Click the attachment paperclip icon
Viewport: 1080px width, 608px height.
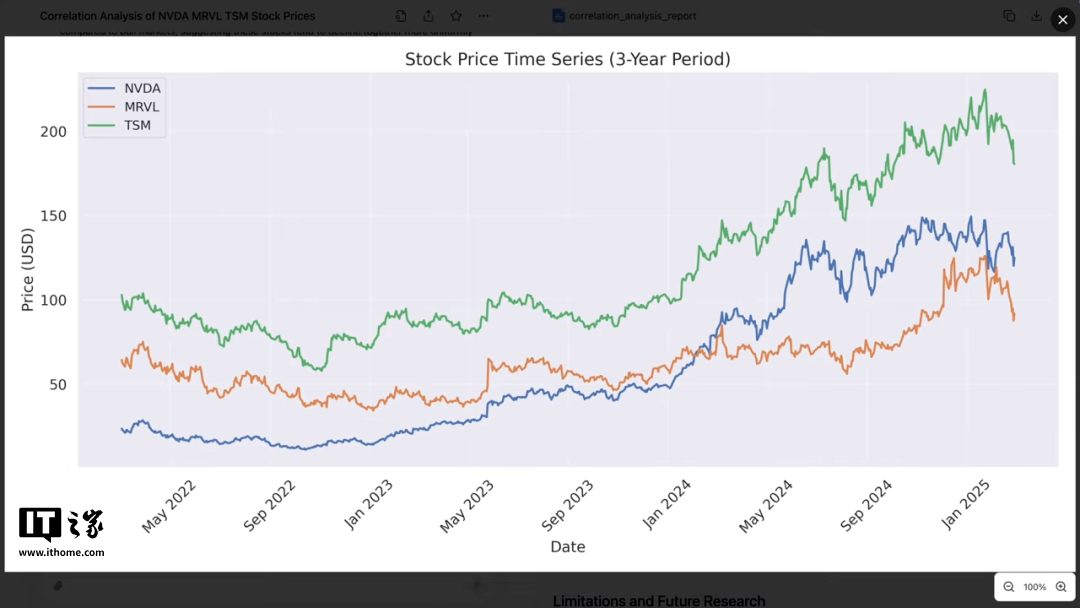pyautogui.click(x=58, y=585)
